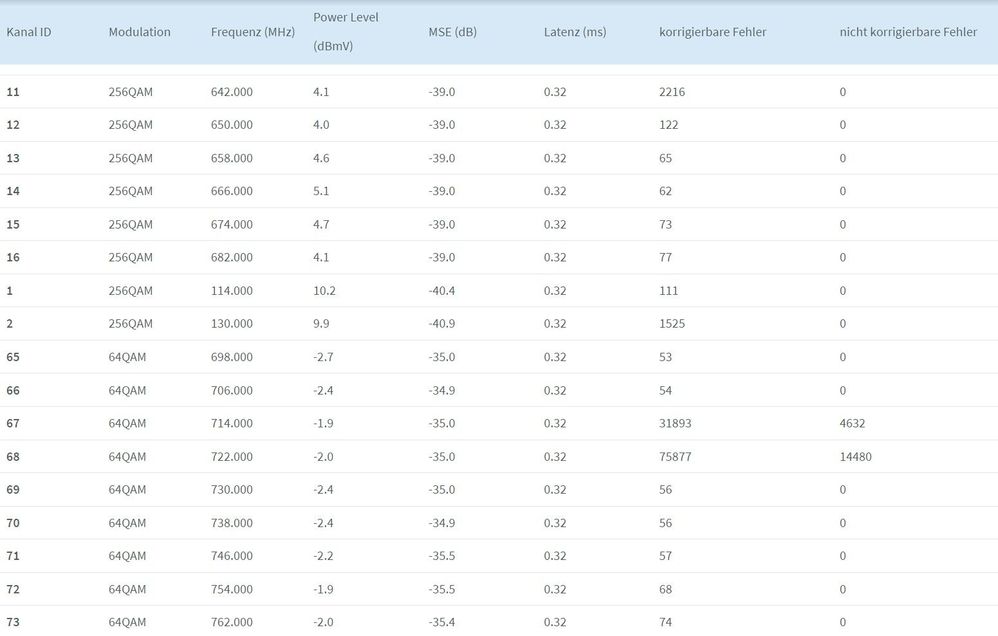Click the Kanal ID column header
998x636 pixels.
click(x=29, y=32)
